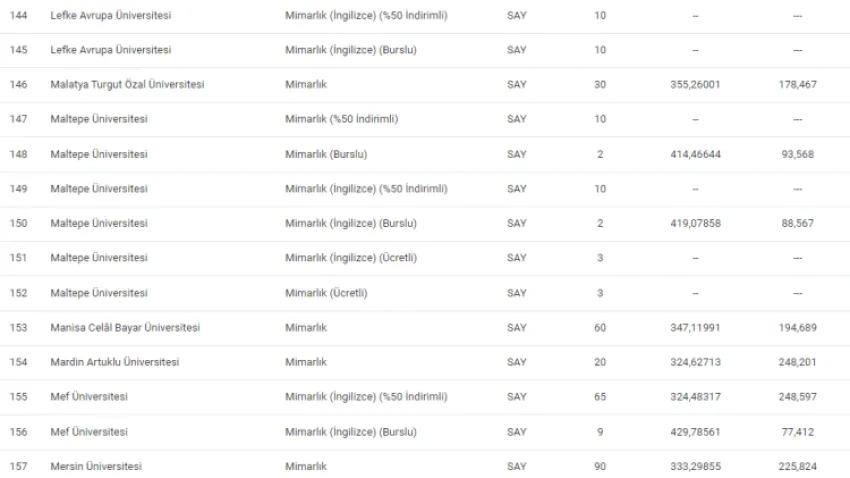Click quota value 90 for Mersin
This screenshot has width=850, height=478.
(x=600, y=466)
